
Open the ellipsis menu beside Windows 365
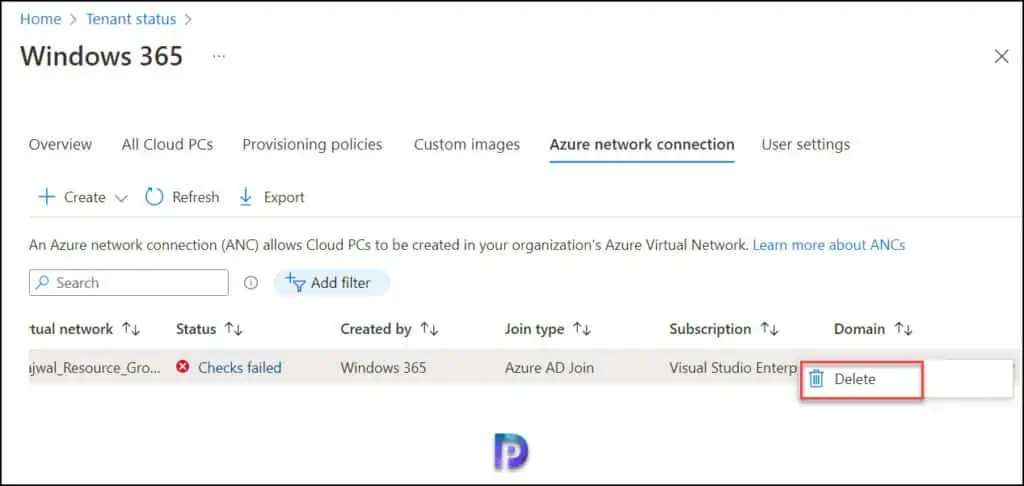coord(219,57)
